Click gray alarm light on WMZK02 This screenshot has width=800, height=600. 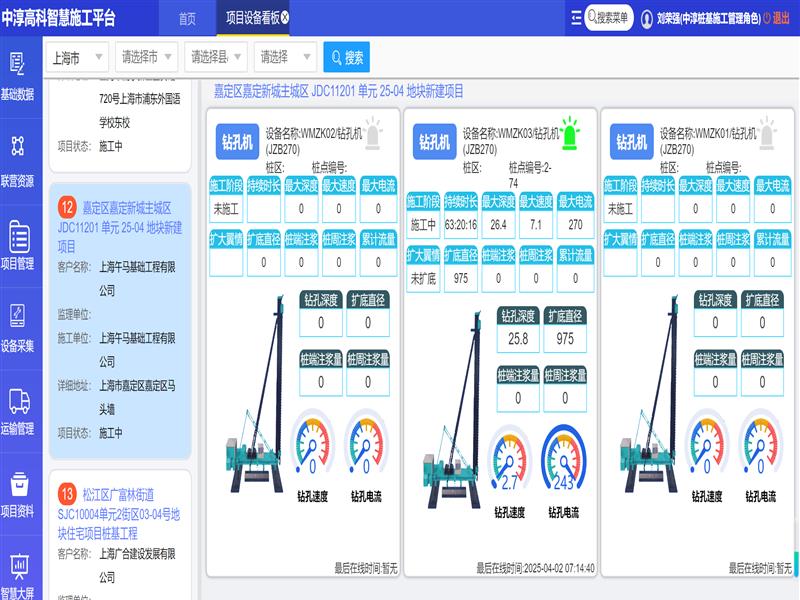[x=373, y=130]
